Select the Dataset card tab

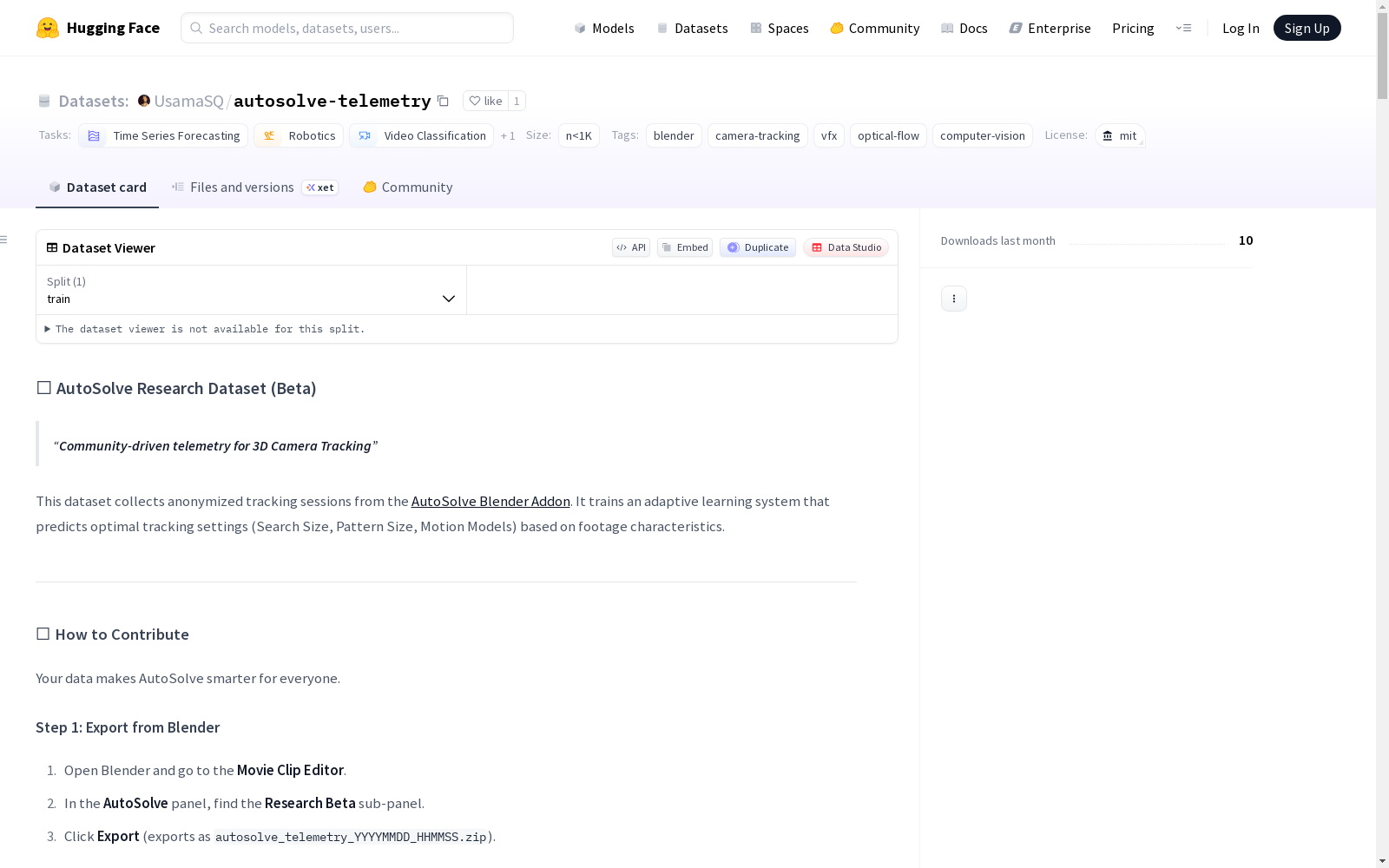97,187
